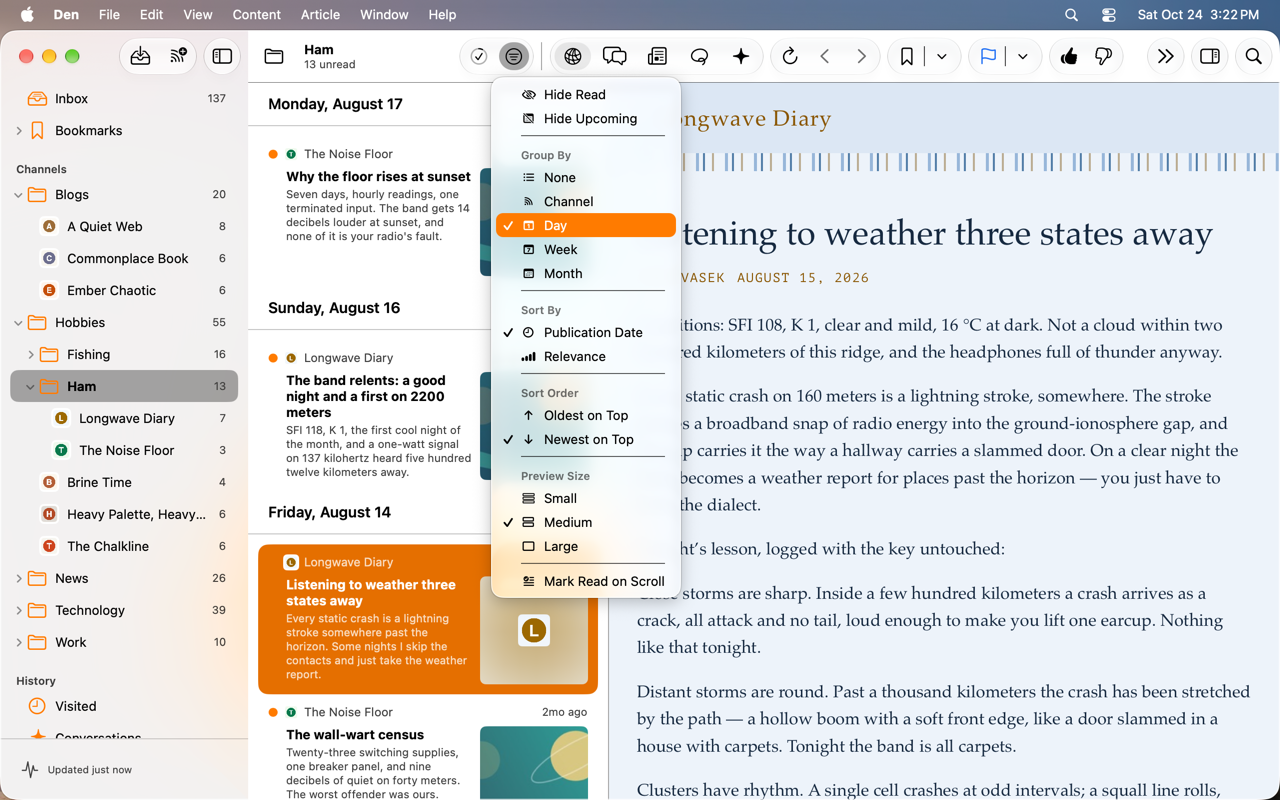
Task: Turn on Mark Read on Scroll
Action: [x=586, y=581]
